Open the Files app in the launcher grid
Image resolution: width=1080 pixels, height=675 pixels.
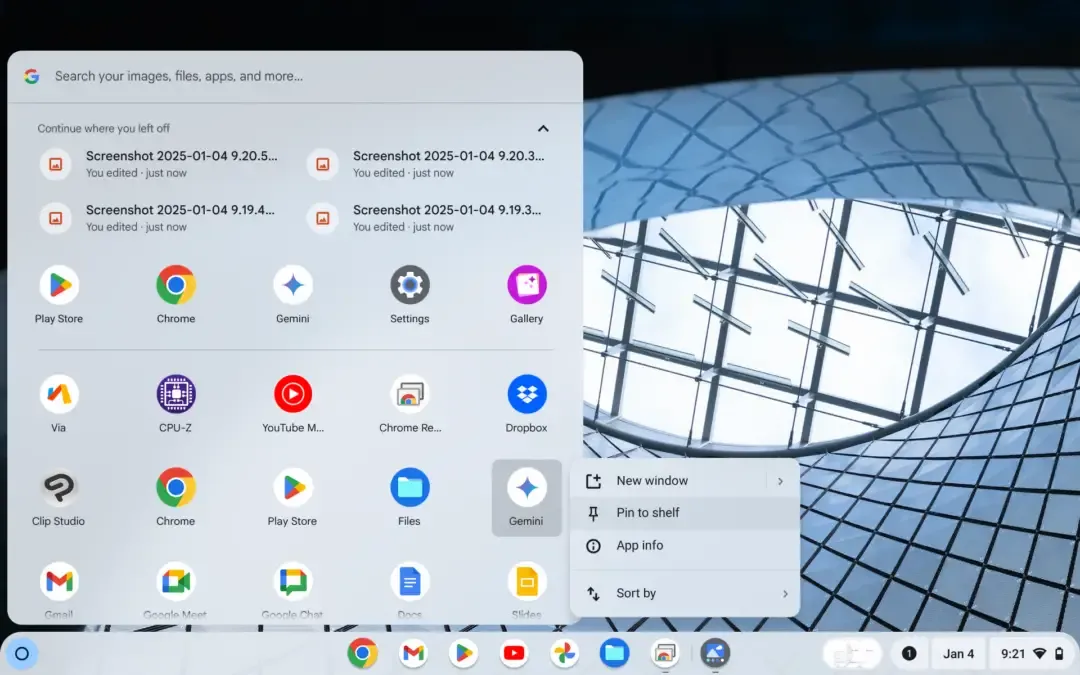click(410, 497)
